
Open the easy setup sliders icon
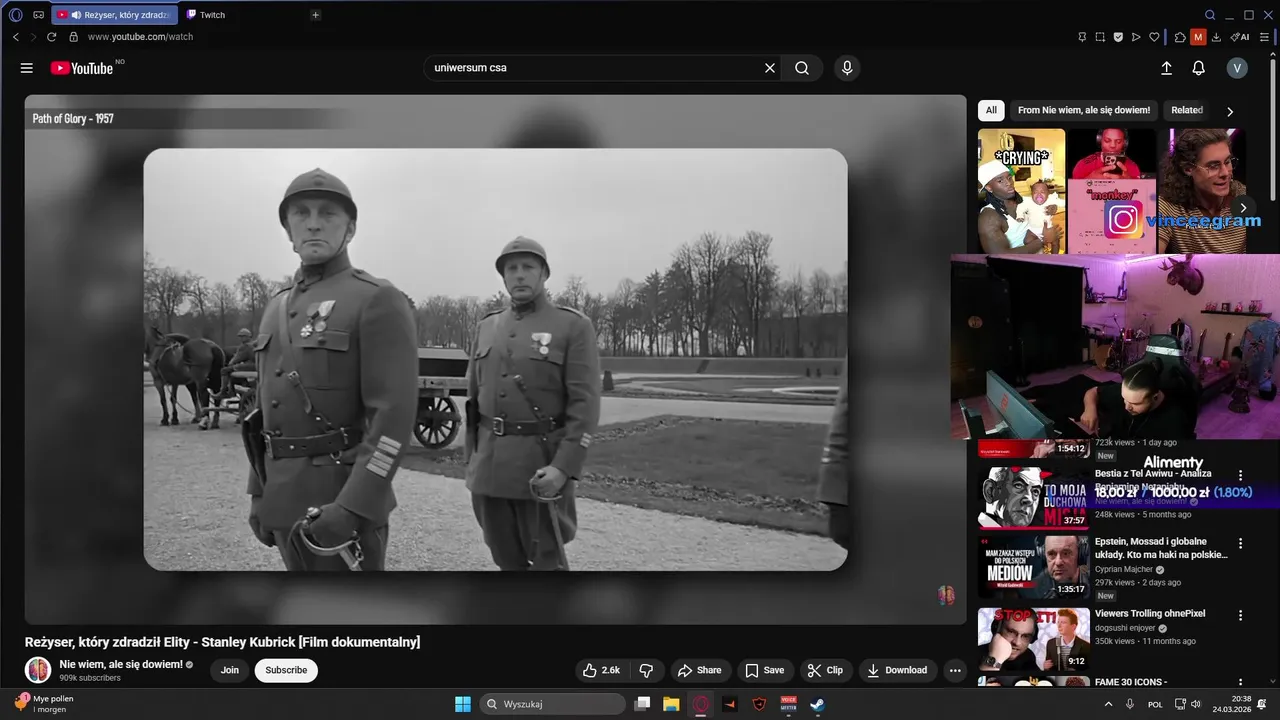[x=1264, y=37]
